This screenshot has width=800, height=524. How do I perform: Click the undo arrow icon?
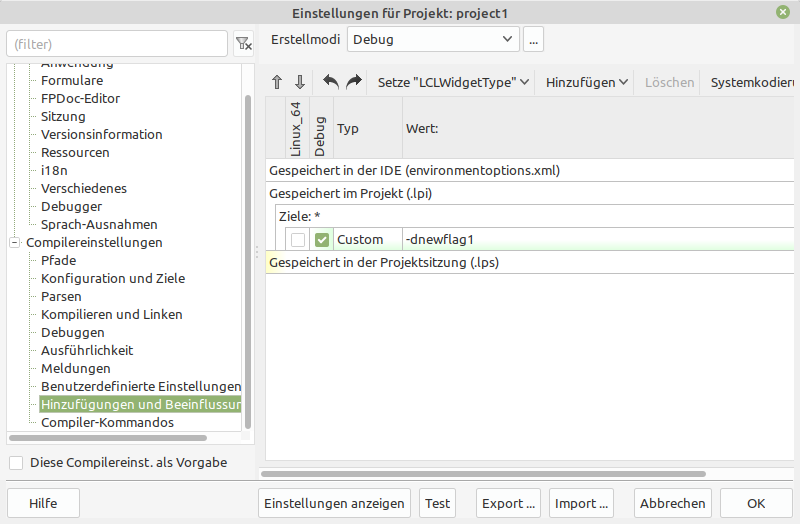click(x=331, y=82)
